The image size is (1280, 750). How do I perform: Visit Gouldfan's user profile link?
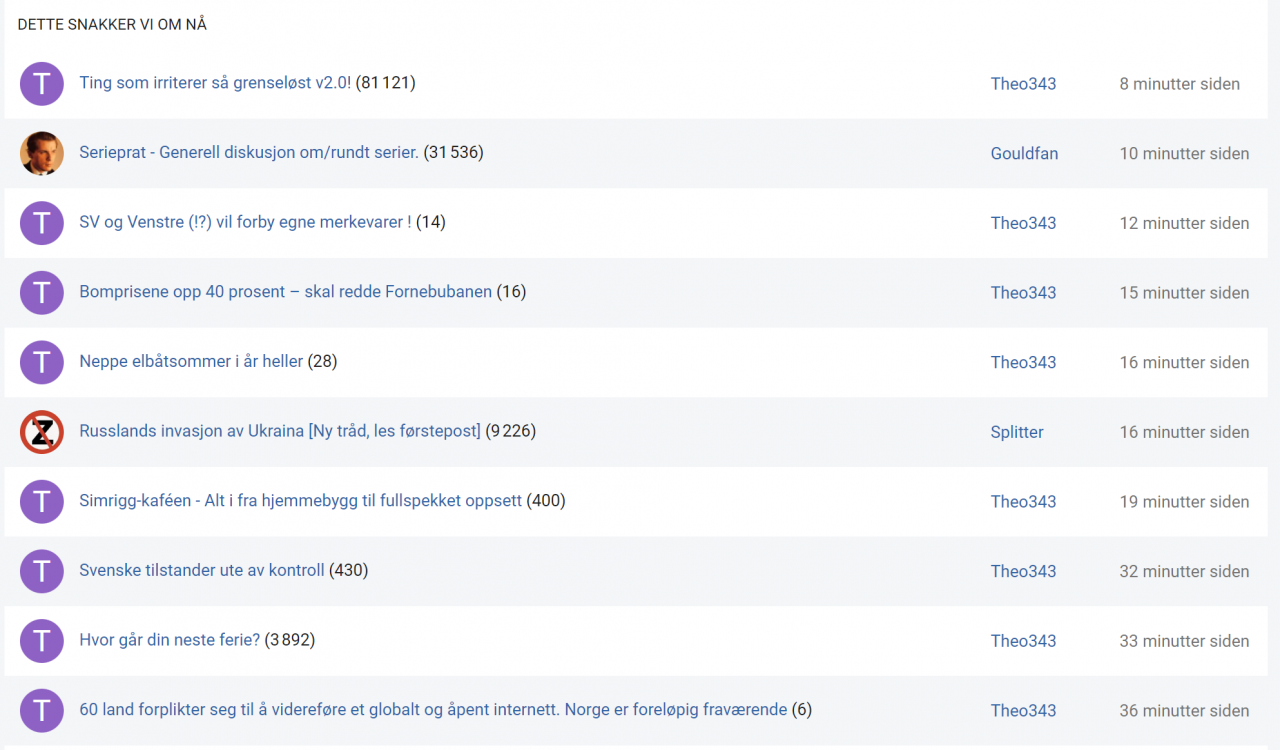(1024, 154)
